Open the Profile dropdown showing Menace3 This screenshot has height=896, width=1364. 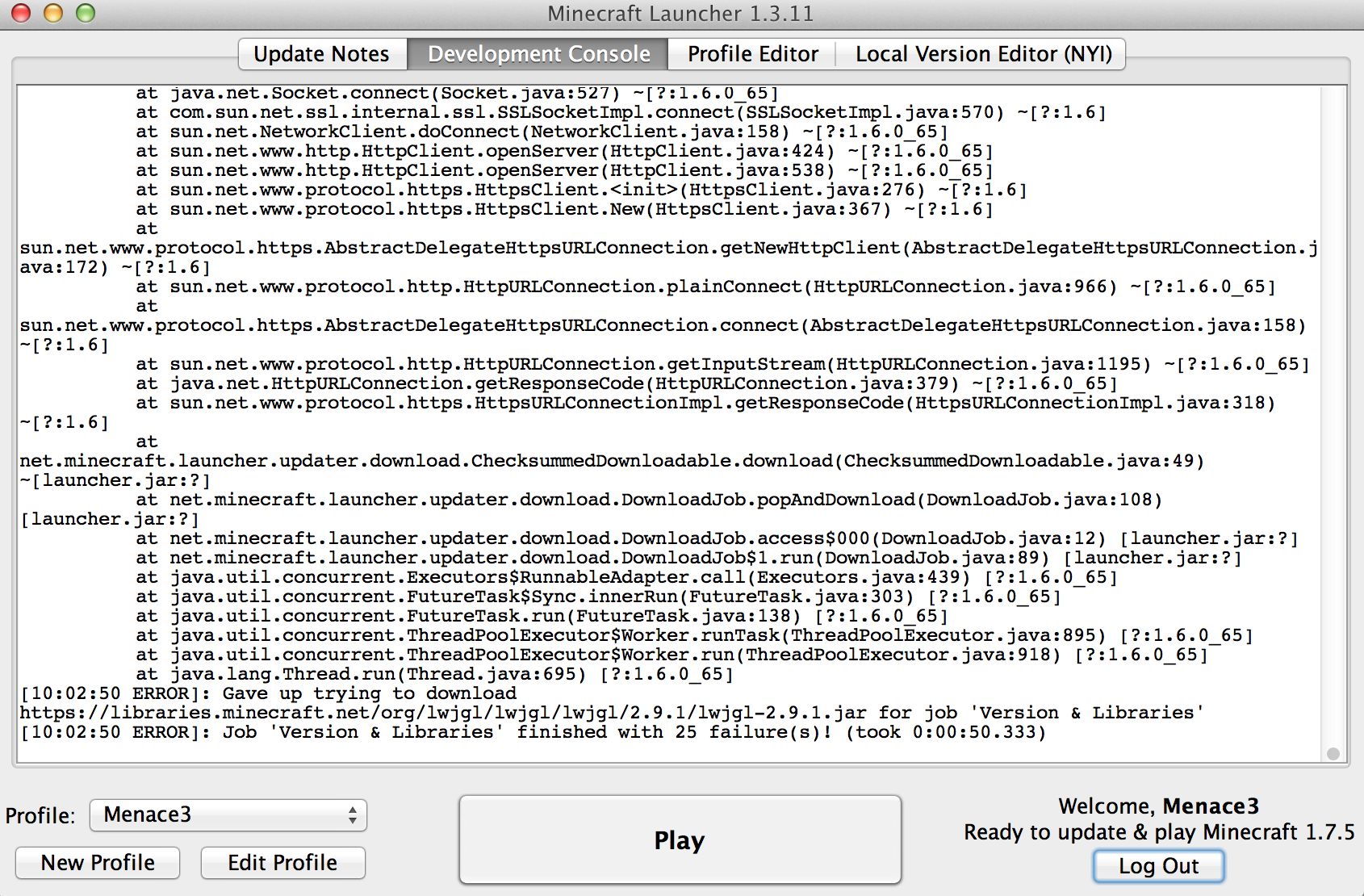pos(228,815)
